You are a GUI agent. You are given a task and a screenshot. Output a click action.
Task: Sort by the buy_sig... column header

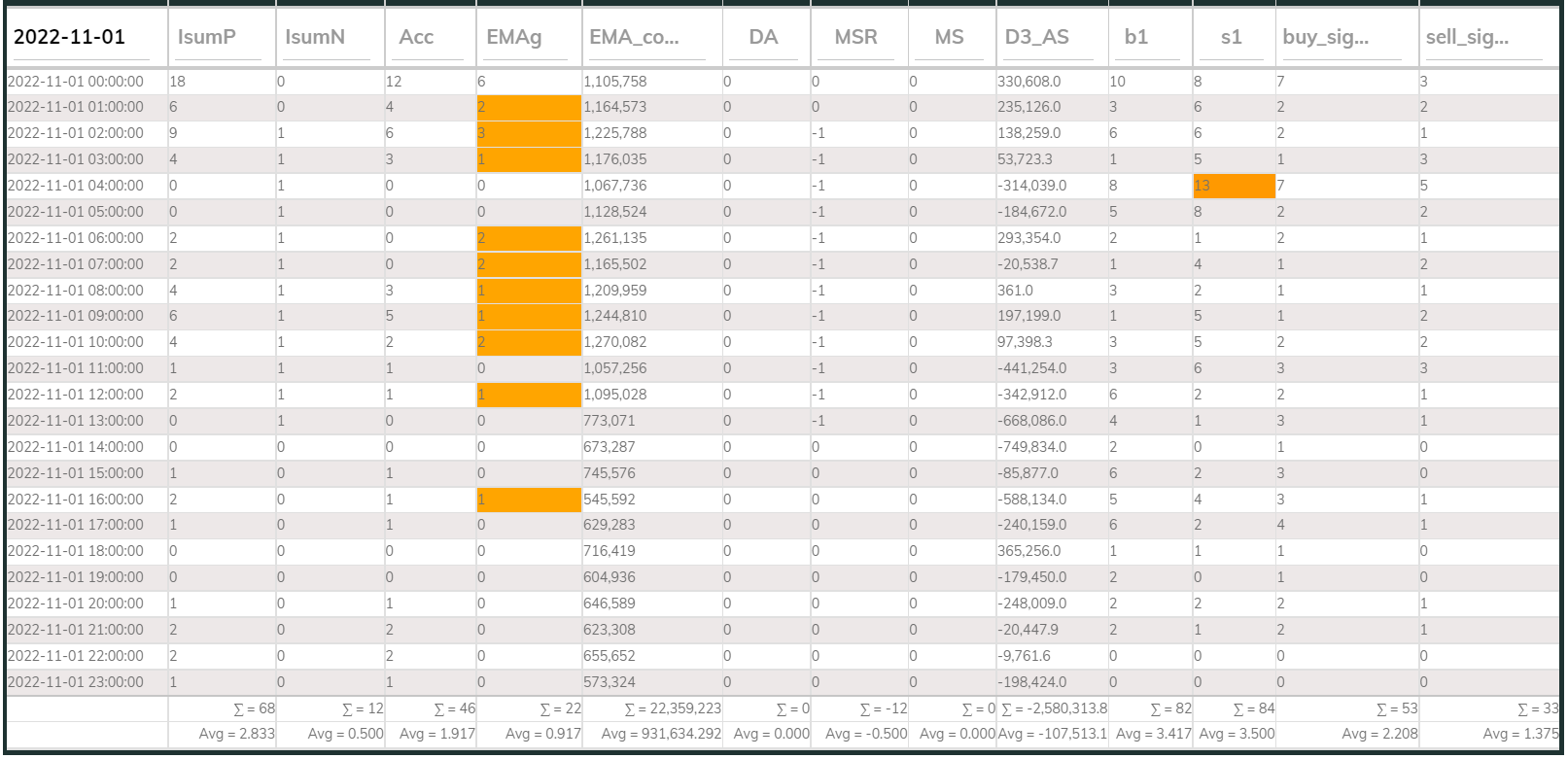point(1347,37)
